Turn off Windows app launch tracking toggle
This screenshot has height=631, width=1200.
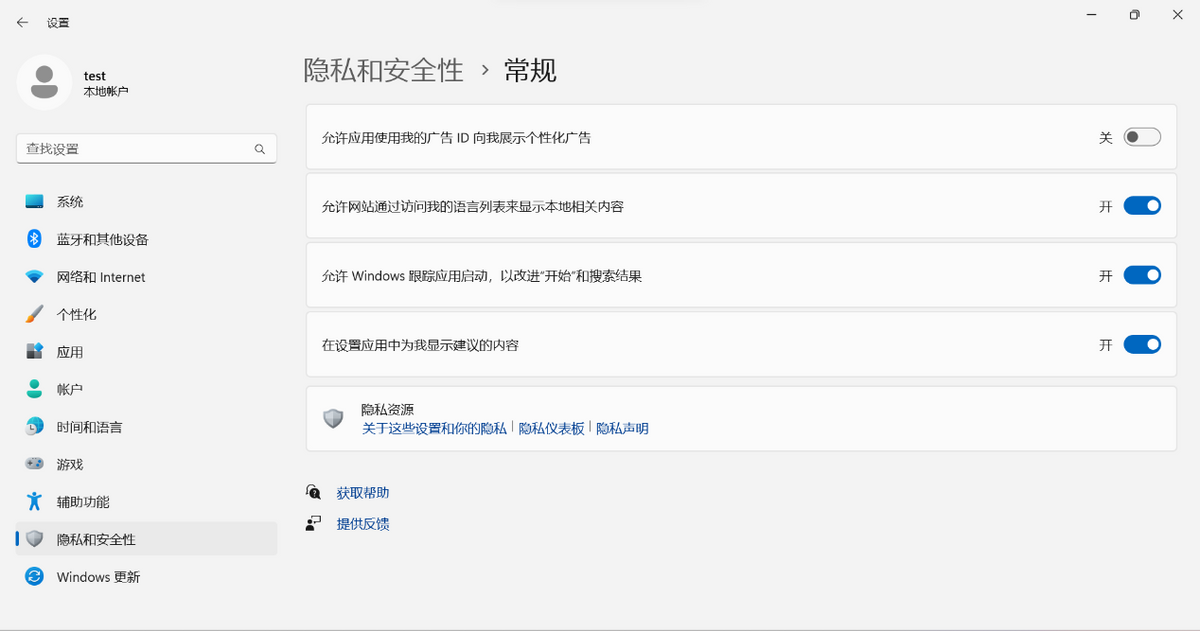pyautogui.click(x=1142, y=275)
